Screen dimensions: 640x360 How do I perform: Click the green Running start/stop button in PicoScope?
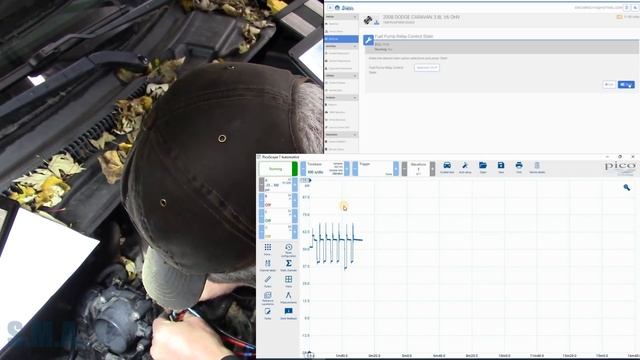click(x=278, y=169)
